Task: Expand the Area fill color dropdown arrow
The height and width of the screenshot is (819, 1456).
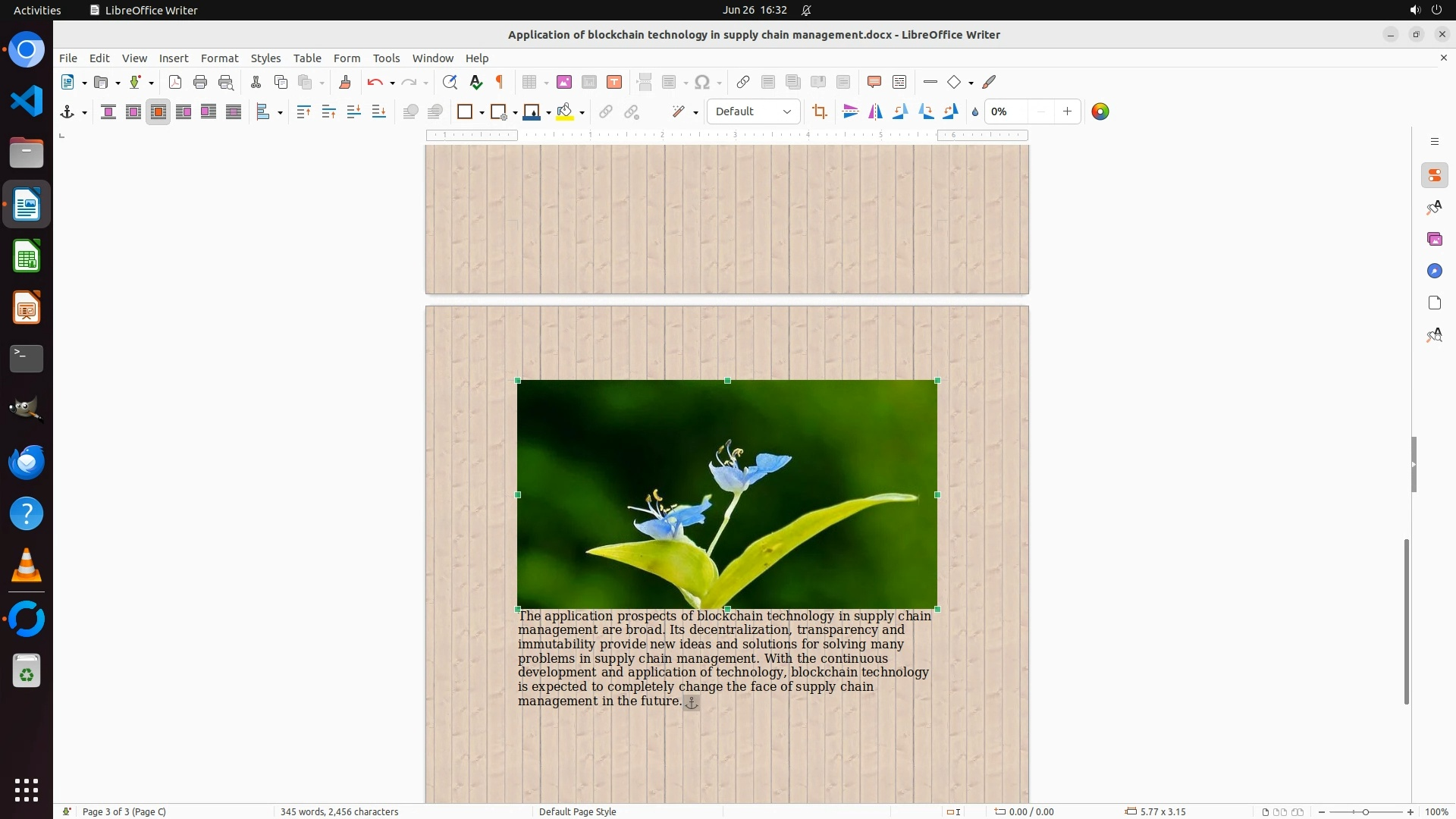Action: (582, 112)
